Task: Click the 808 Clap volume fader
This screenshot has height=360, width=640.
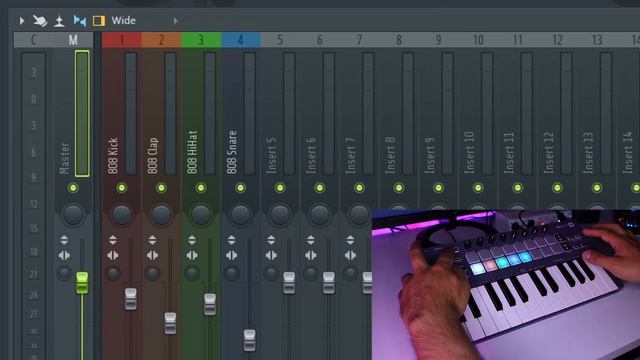Action: [170, 323]
